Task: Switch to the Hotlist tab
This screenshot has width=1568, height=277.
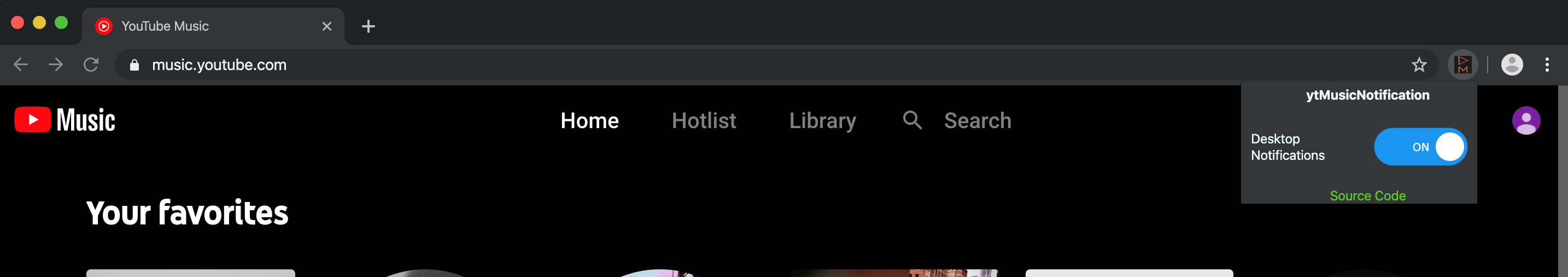Action: point(704,120)
